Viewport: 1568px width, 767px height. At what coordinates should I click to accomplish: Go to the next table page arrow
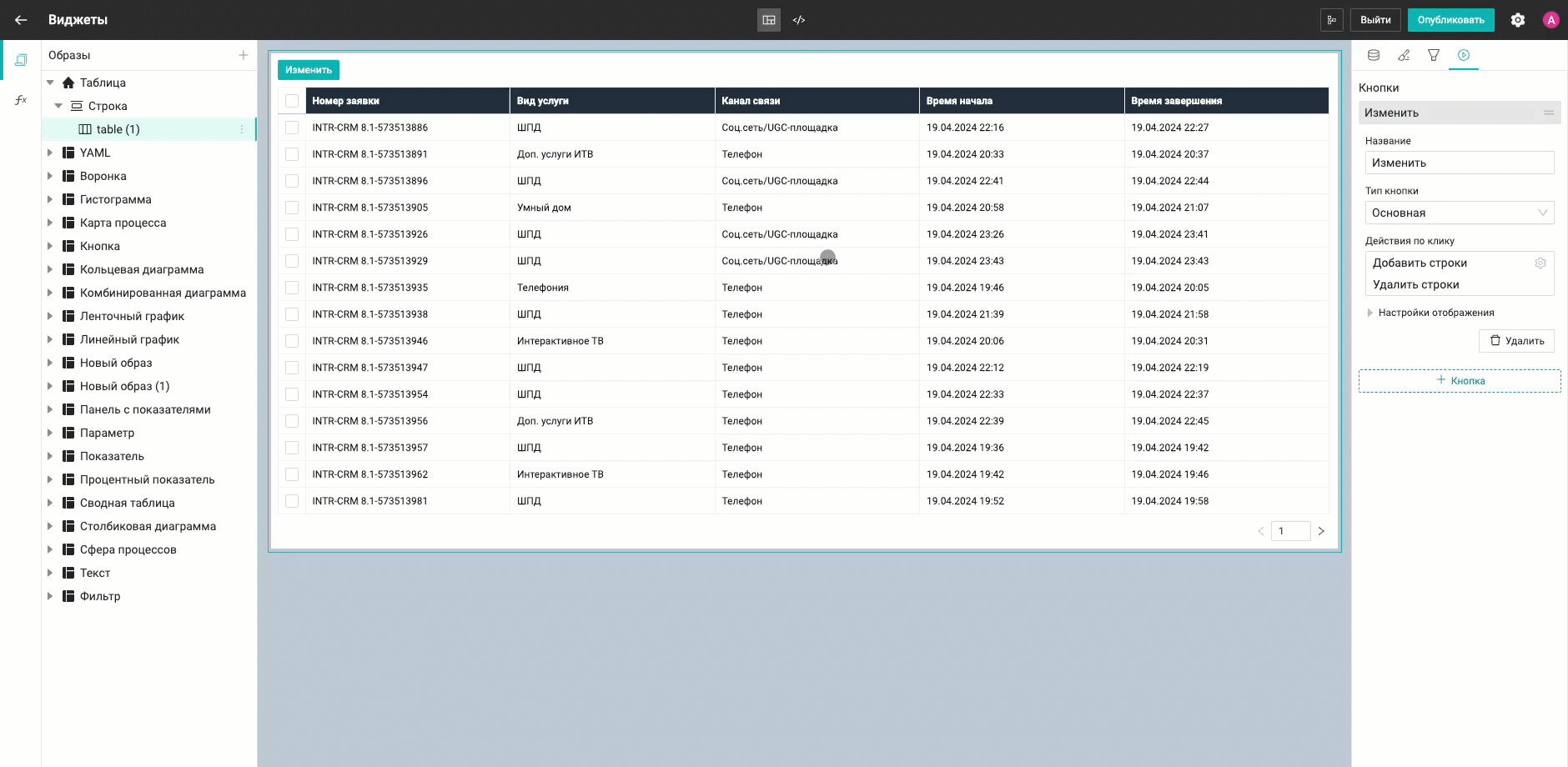[x=1321, y=531]
